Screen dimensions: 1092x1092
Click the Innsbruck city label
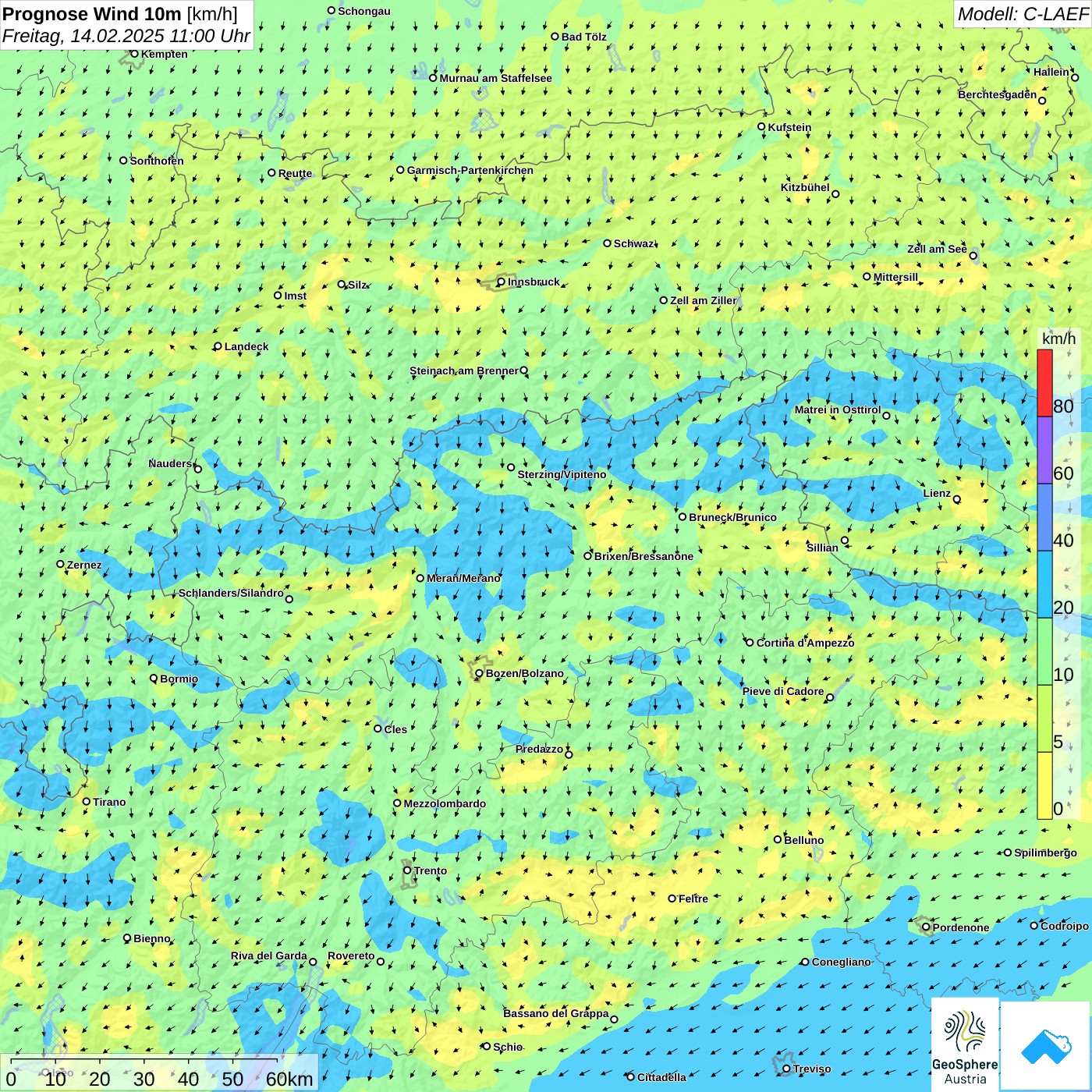point(534,282)
